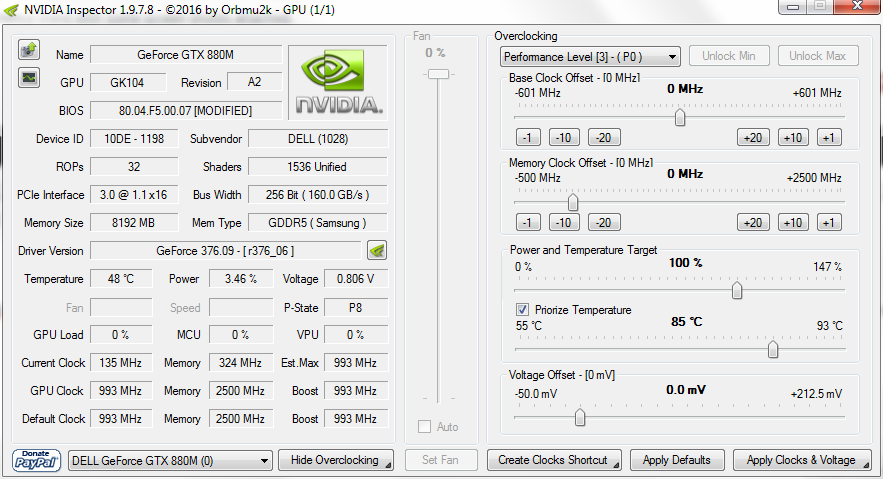Open driver profile settings icon next to Driver Version
Image resolution: width=883 pixels, height=479 pixels.
point(377,250)
